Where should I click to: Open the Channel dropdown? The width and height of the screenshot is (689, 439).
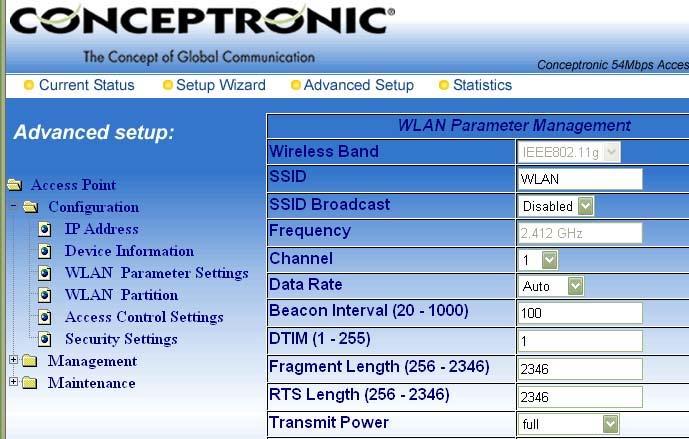pyautogui.click(x=538, y=260)
